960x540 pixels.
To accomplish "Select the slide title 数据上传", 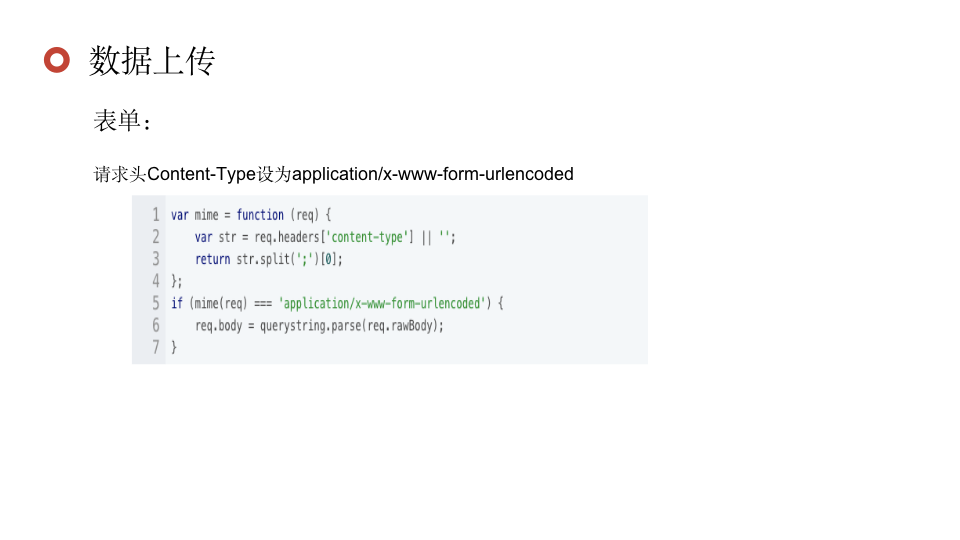I will click(152, 61).
